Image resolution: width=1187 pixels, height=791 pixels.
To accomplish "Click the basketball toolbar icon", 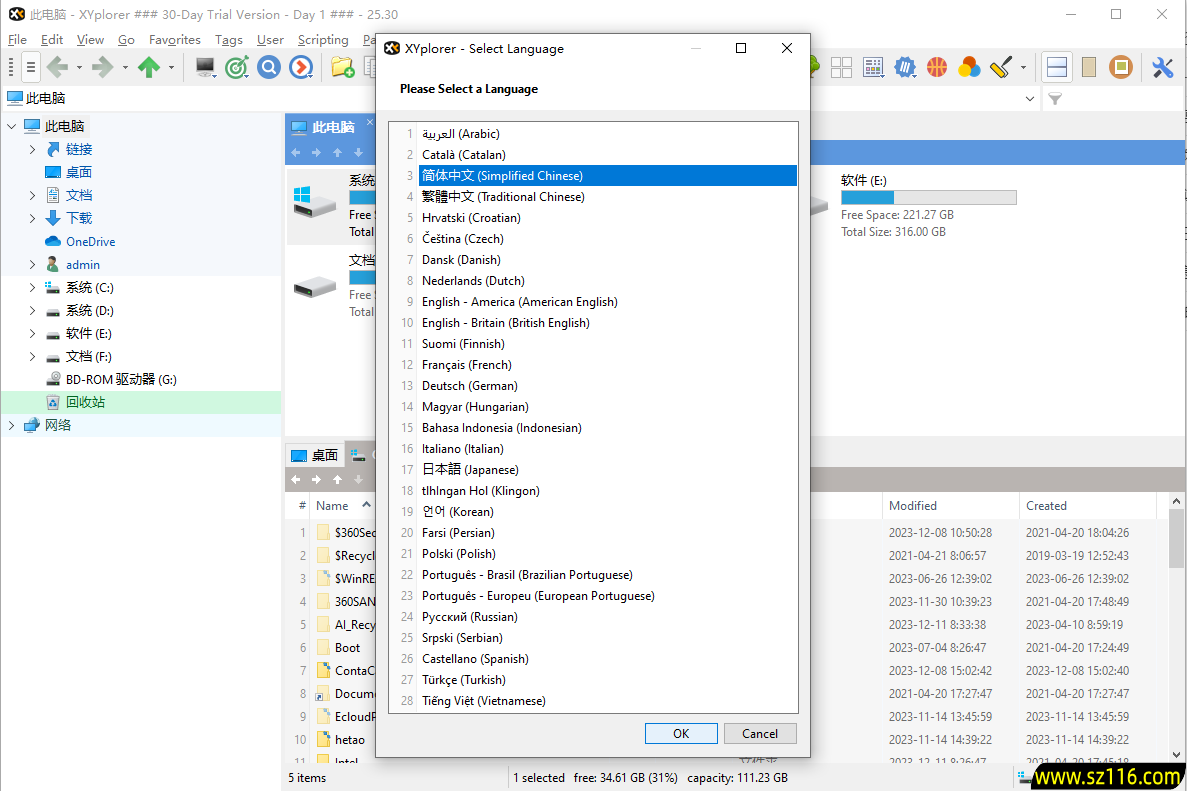I will 937,67.
